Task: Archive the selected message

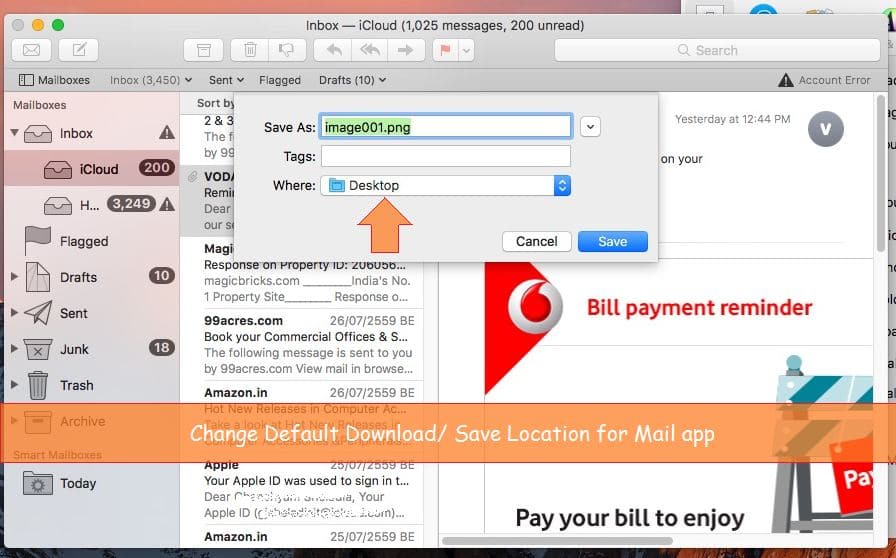Action: point(203,50)
